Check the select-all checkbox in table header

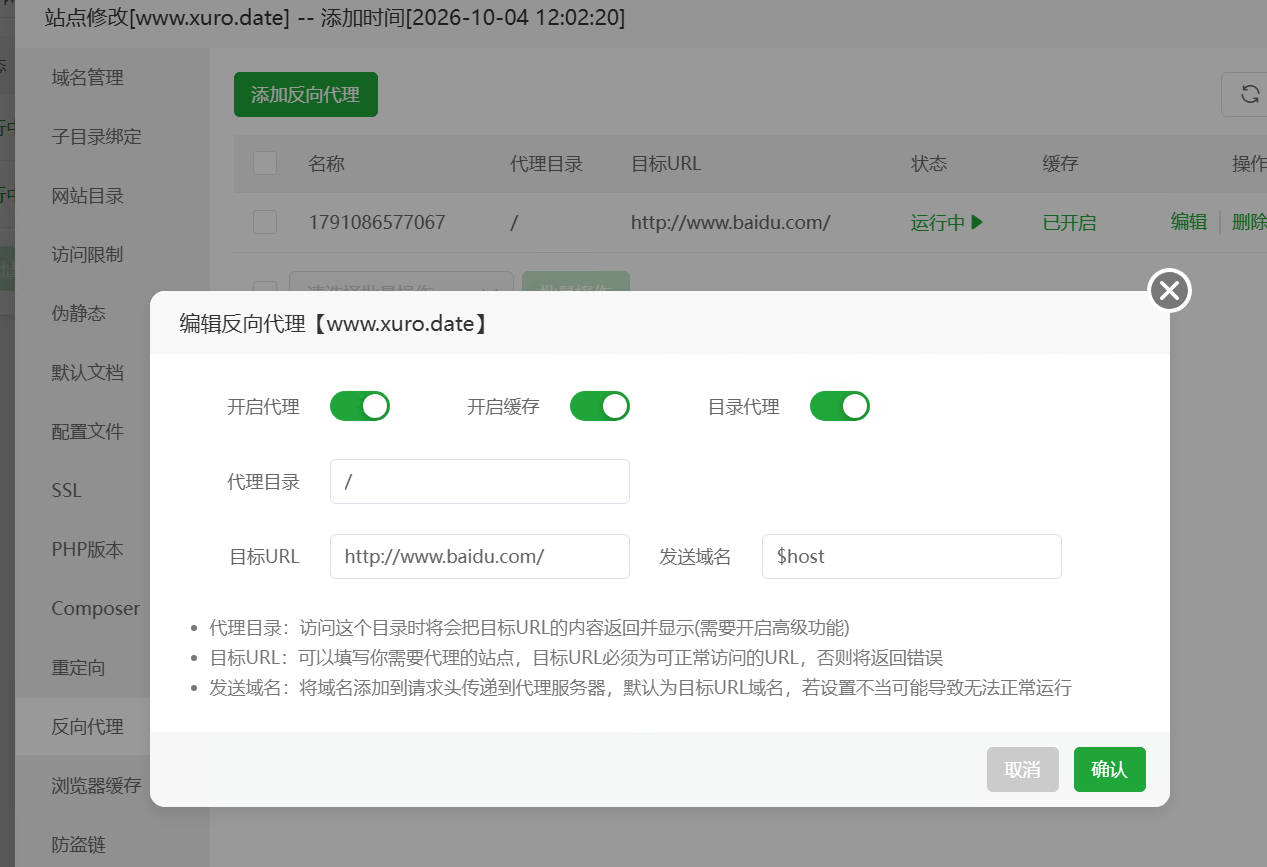[x=265, y=163]
